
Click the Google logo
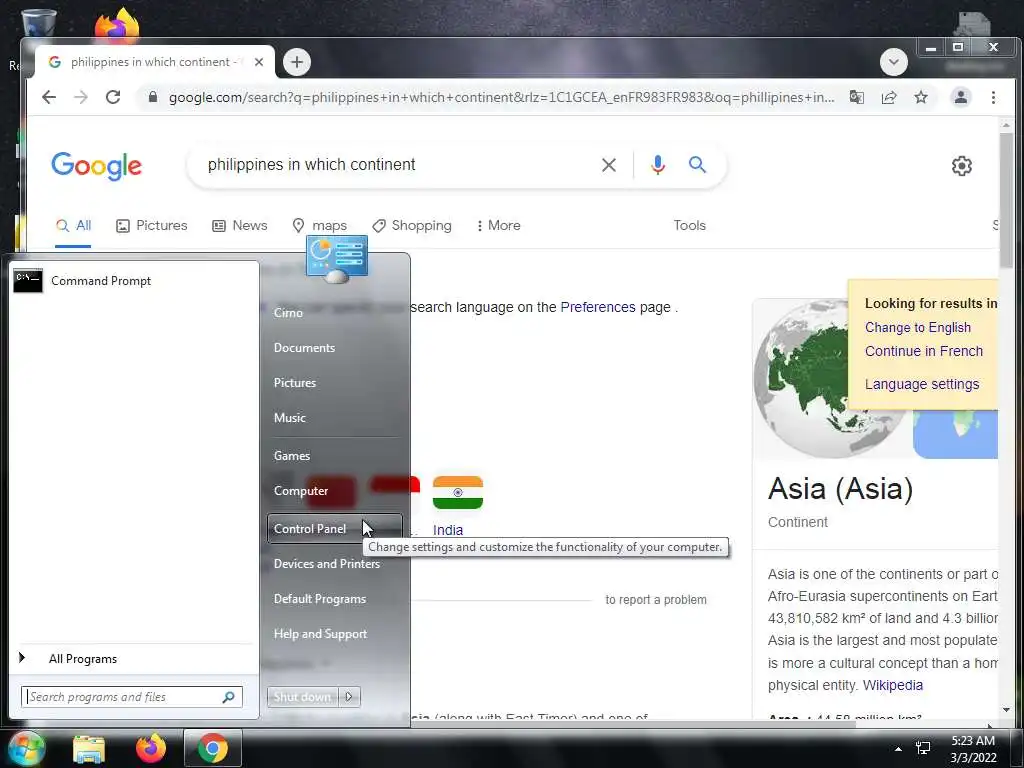point(97,166)
